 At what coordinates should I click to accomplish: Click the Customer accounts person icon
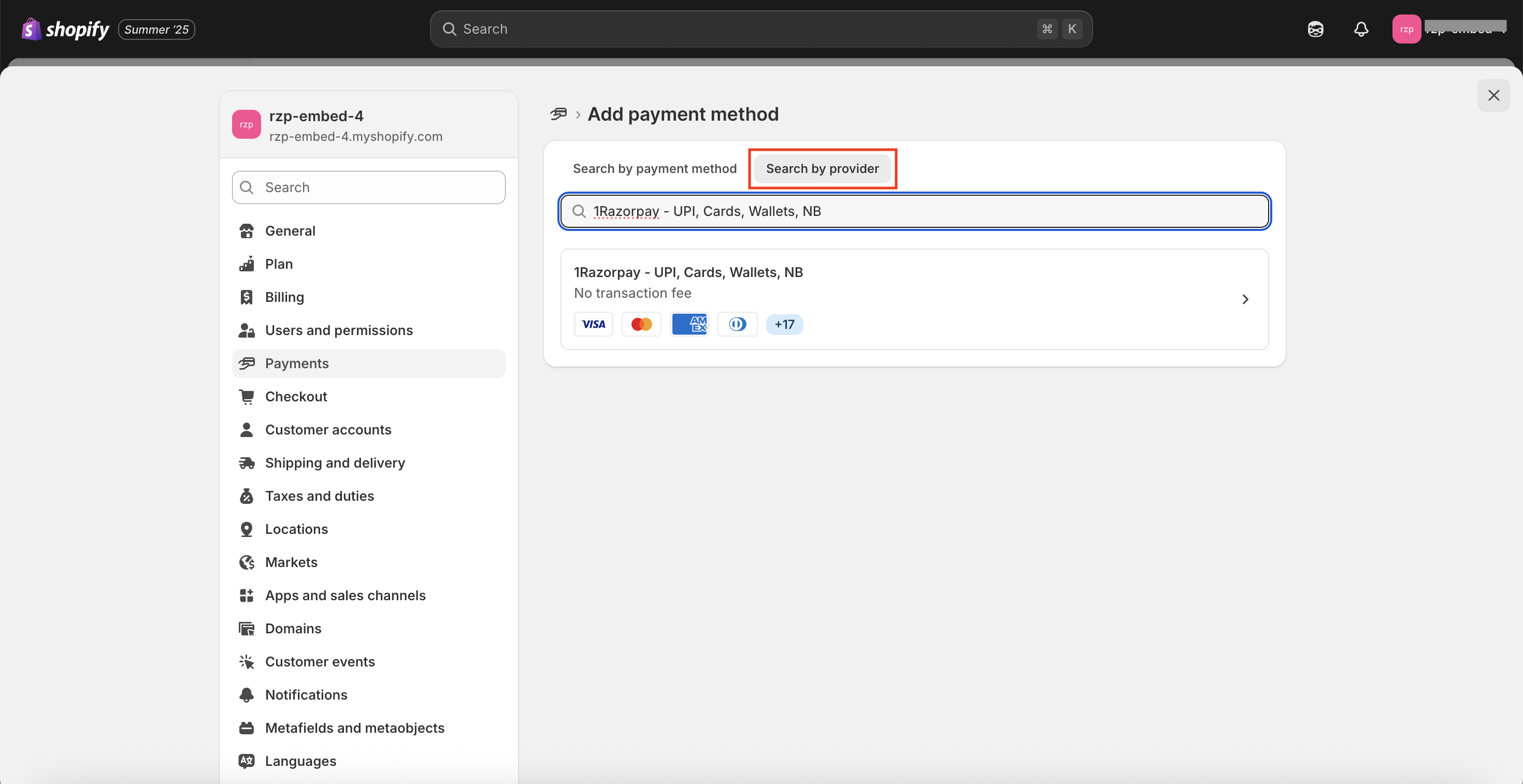point(247,429)
